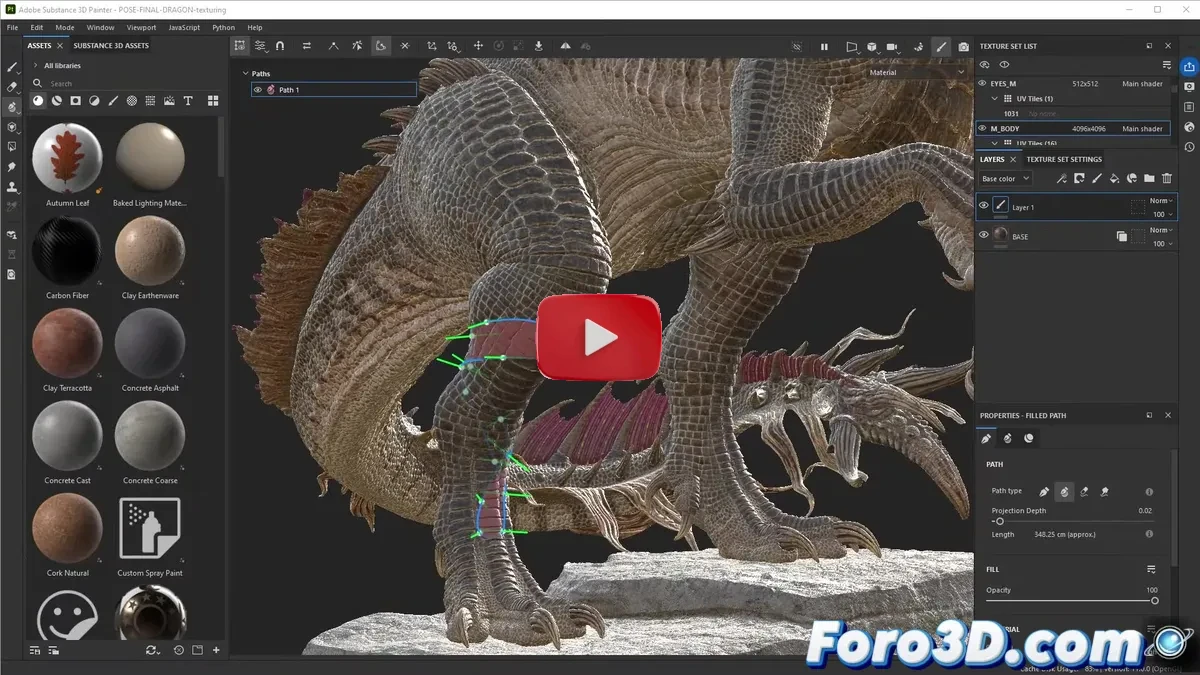The width and height of the screenshot is (1200, 675).
Task: Expand All libraries in Assets panel
Action: 36,66
